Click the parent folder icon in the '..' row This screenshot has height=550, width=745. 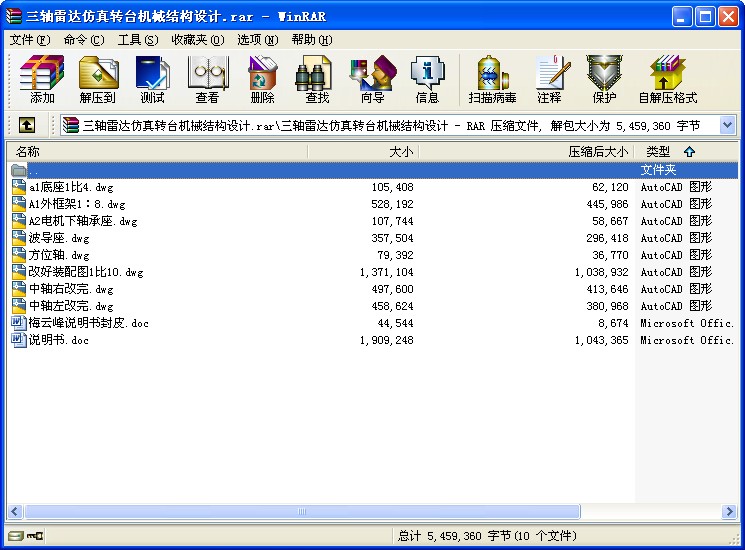click(x=19, y=170)
